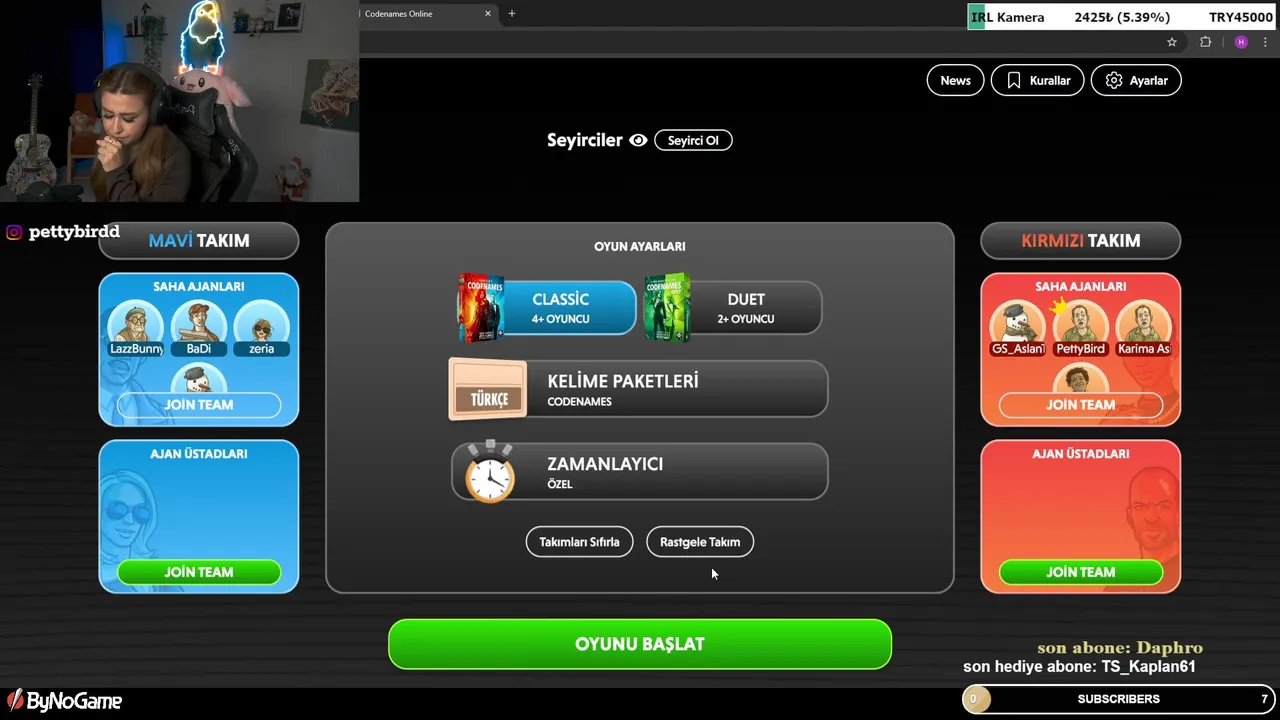The width and height of the screenshot is (1280, 720).
Task: Click the Kırmızı Takım header
Action: [x=1081, y=241]
